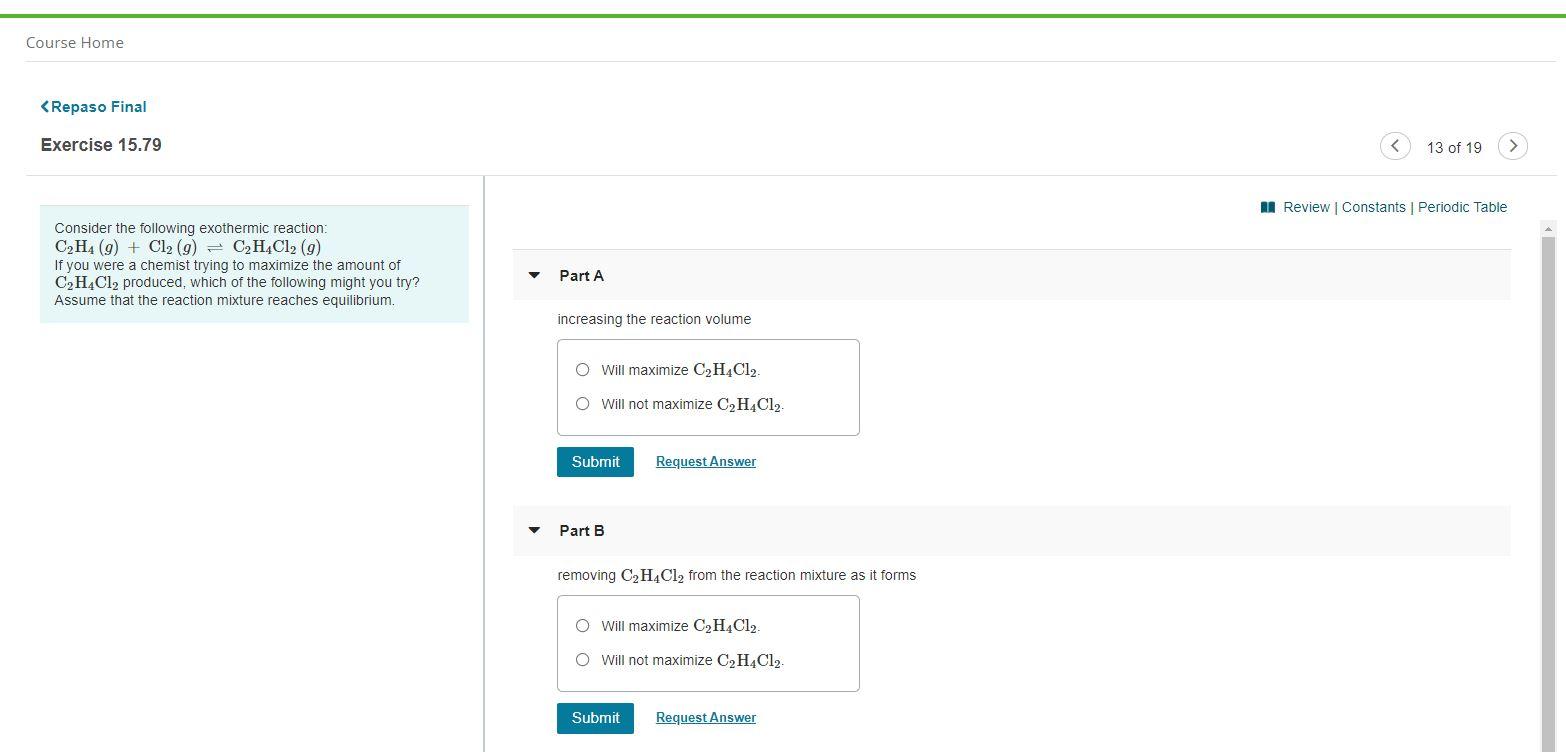Click the Review link
Screen dimensions: 1566x752
tap(1306, 207)
